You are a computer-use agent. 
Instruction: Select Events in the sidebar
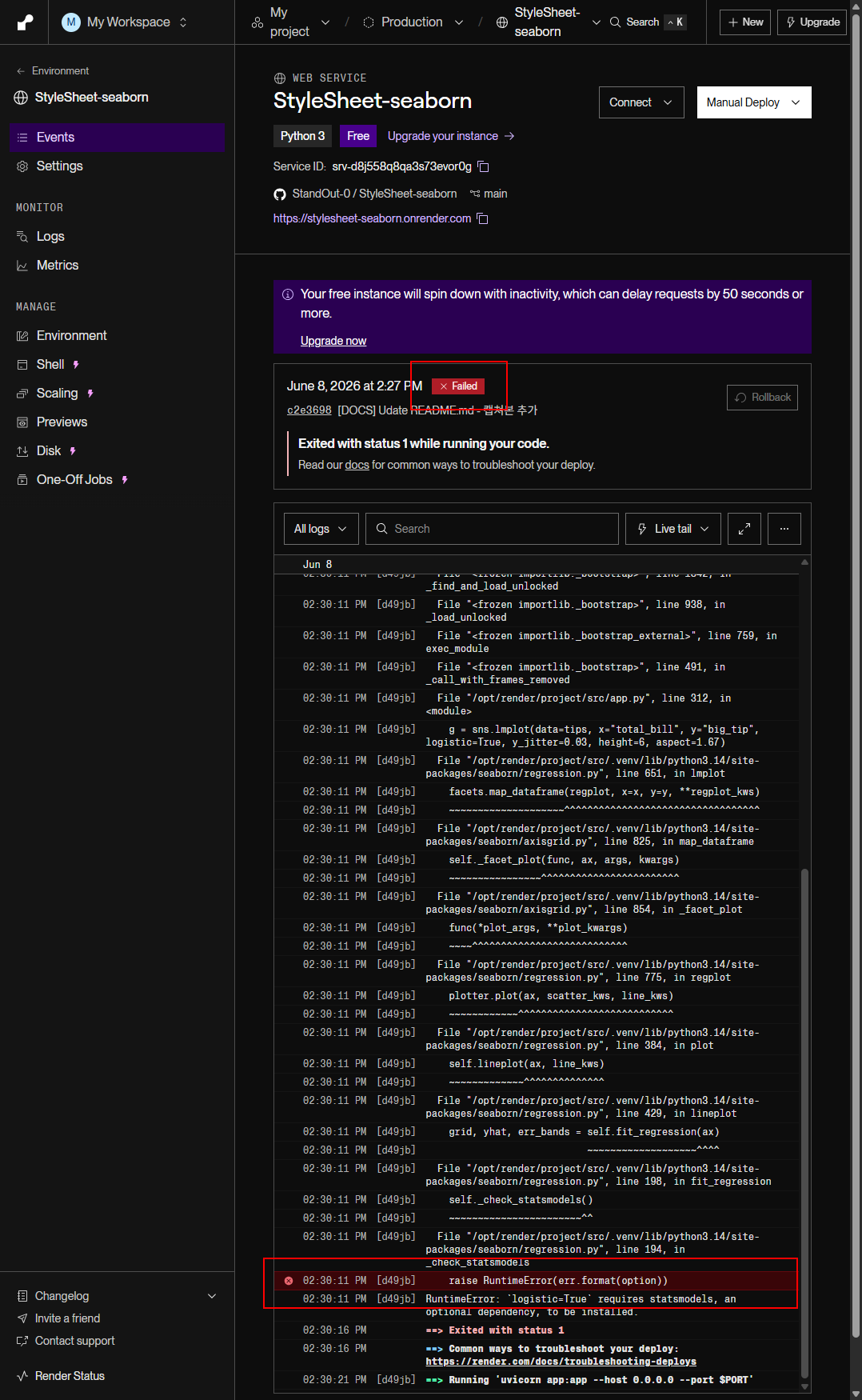tap(117, 138)
